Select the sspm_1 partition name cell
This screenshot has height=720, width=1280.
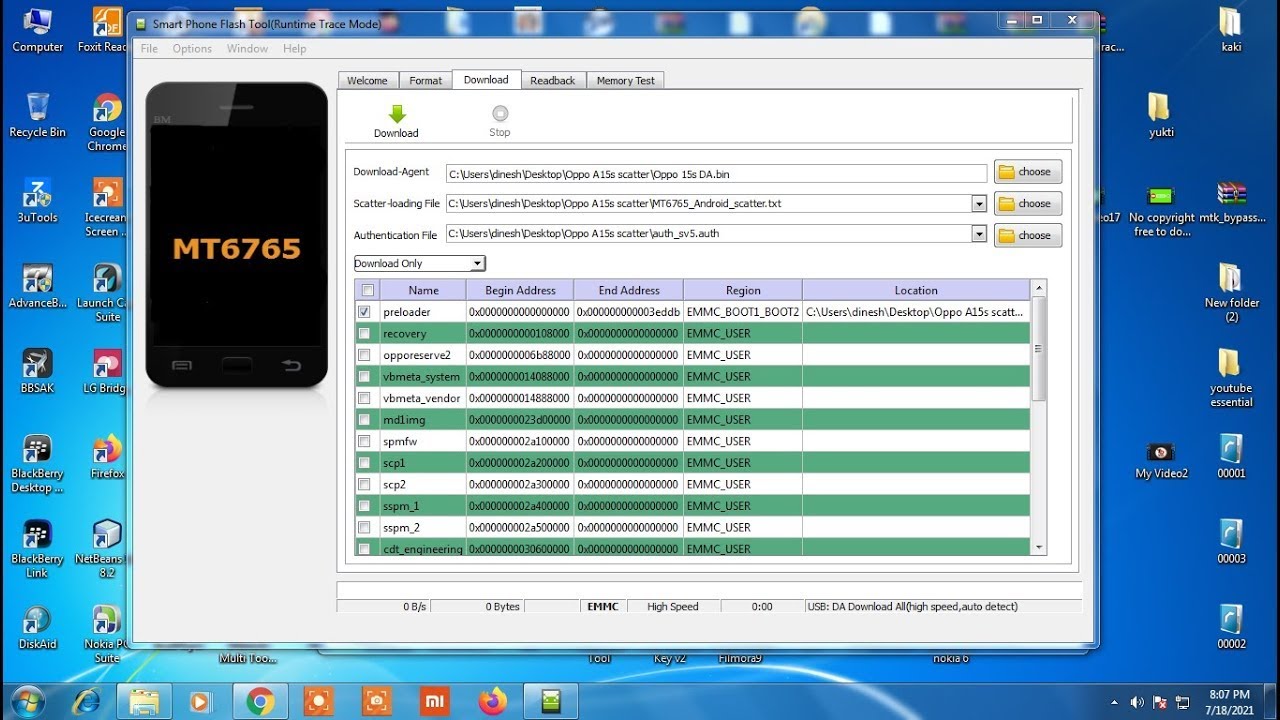[423, 506]
